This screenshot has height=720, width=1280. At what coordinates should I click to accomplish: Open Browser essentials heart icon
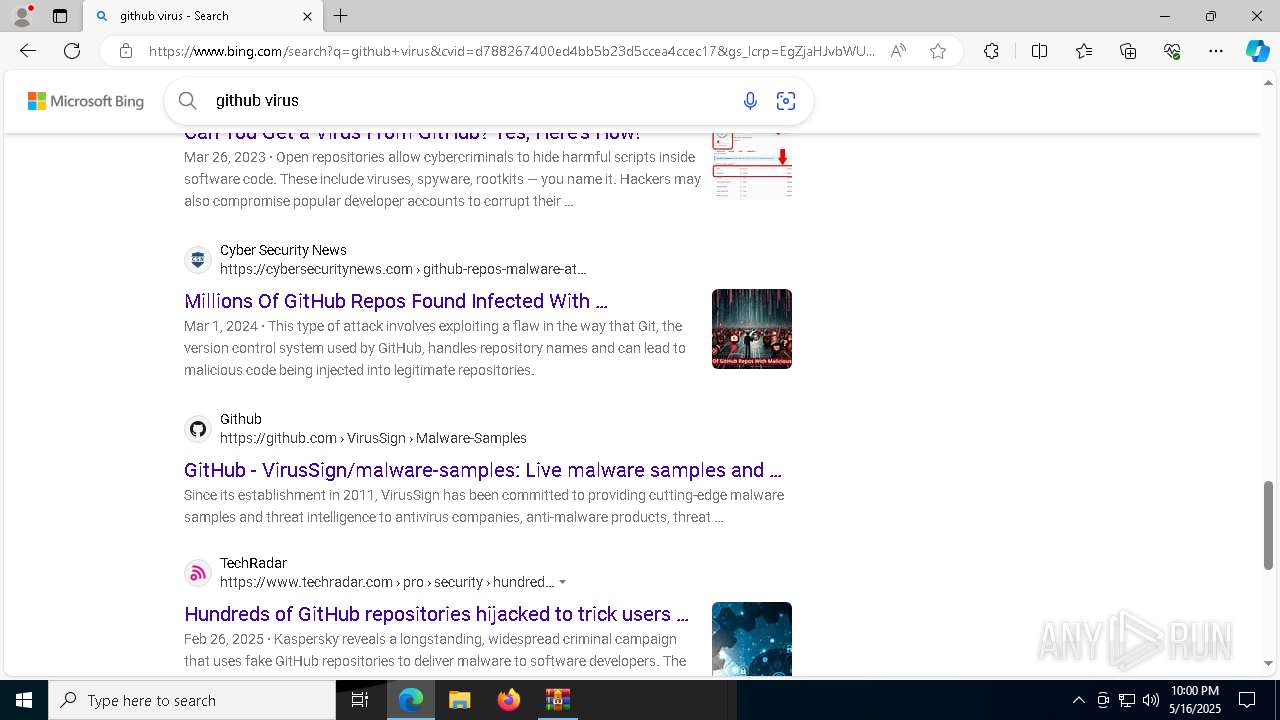[x=1172, y=51]
